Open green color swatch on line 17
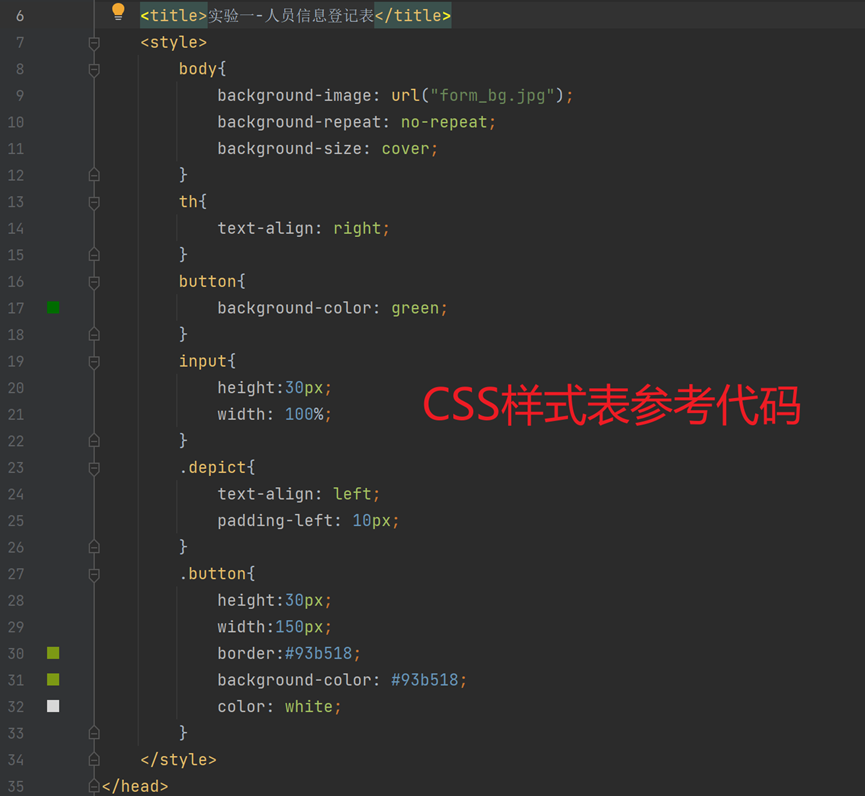This screenshot has height=796, width=865. [53, 308]
